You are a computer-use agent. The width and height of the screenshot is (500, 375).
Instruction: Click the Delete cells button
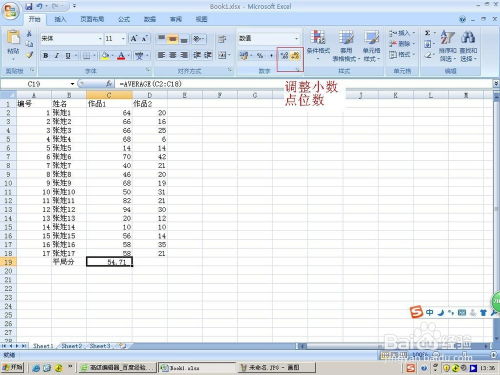pos(402,44)
